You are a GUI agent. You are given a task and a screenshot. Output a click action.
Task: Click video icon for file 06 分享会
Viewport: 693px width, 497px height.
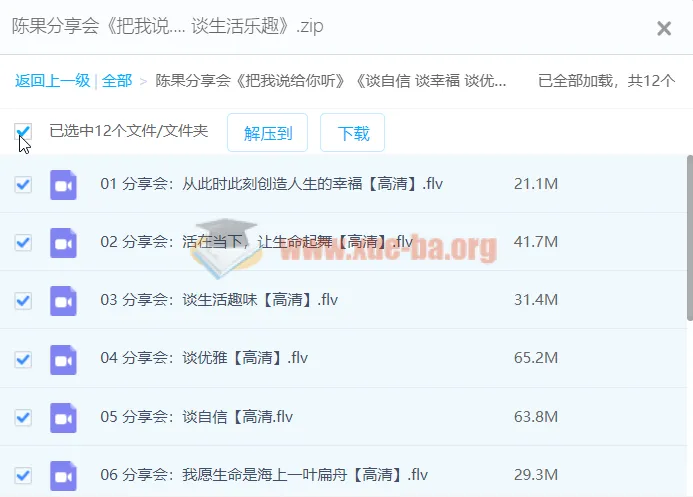[x=64, y=475]
